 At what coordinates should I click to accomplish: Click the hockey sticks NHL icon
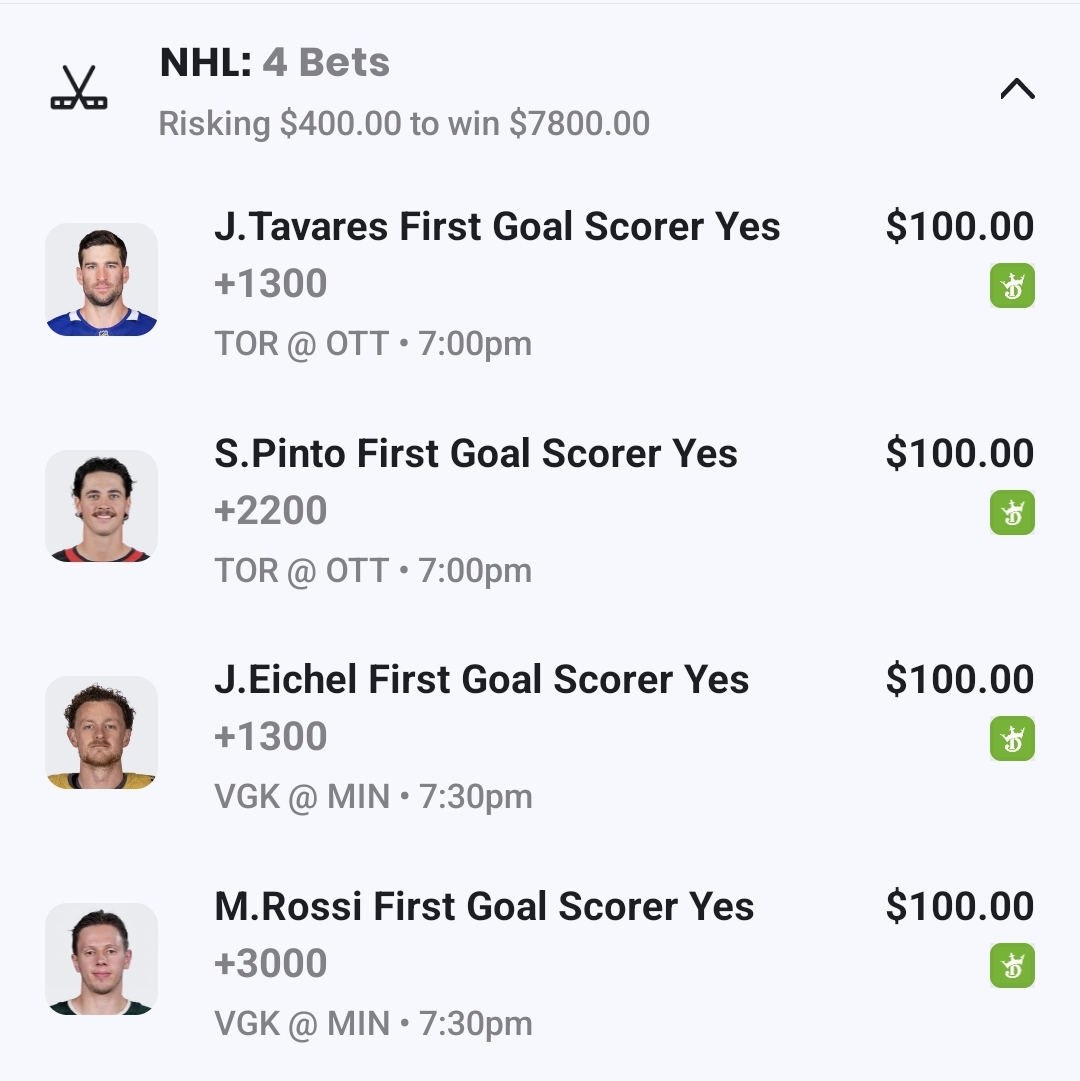[79, 89]
